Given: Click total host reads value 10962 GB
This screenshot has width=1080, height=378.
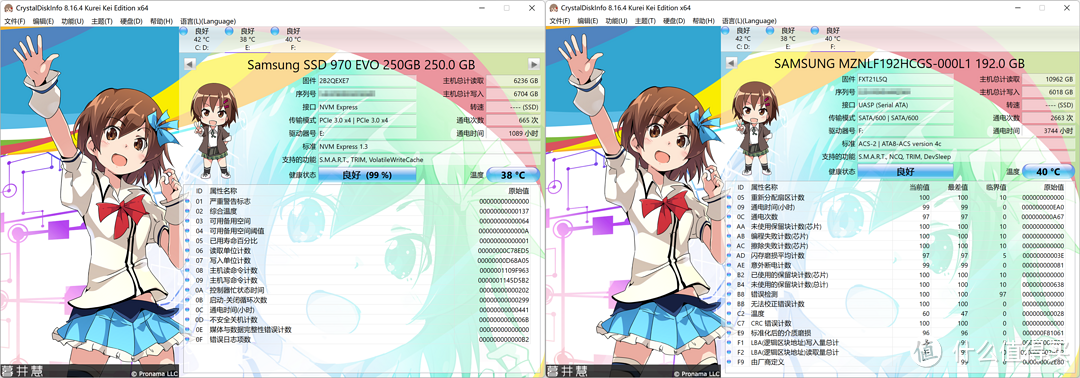Looking at the screenshot, I should 1048,79.
